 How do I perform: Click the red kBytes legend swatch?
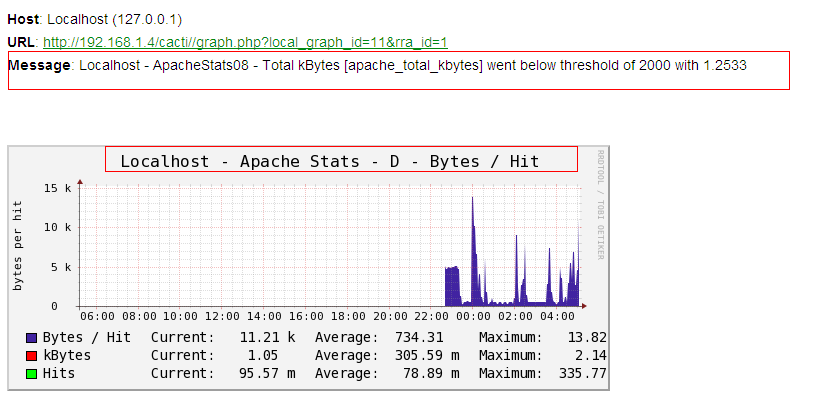pyautogui.click(x=32, y=355)
